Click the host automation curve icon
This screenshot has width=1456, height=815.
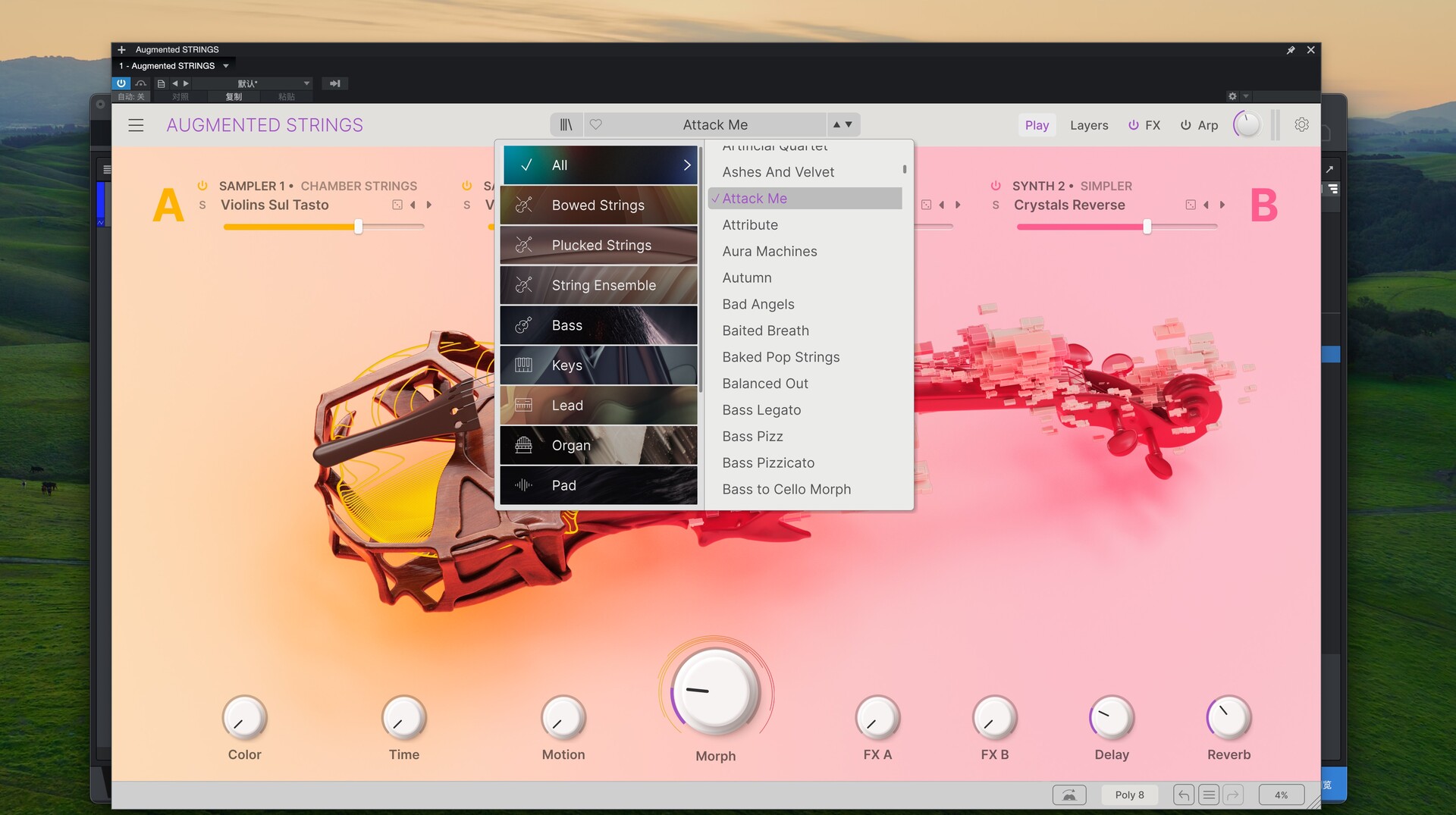point(141,83)
